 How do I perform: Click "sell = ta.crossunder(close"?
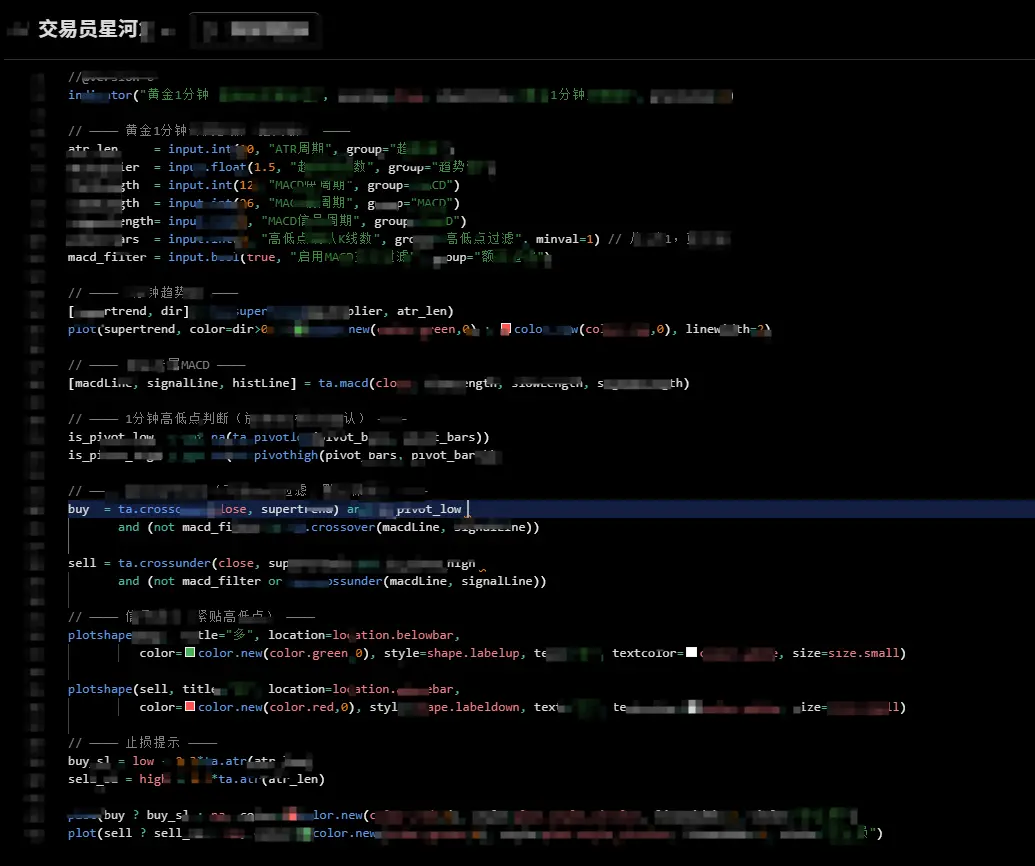pos(161,563)
